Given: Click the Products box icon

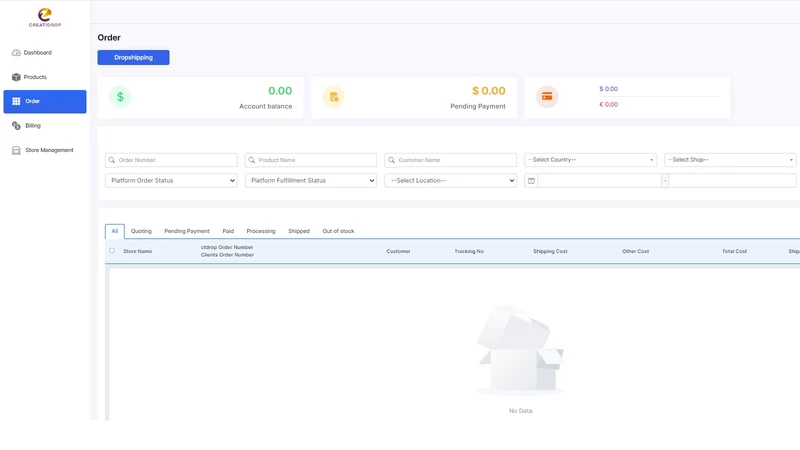Looking at the screenshot, I should [16, 77].
